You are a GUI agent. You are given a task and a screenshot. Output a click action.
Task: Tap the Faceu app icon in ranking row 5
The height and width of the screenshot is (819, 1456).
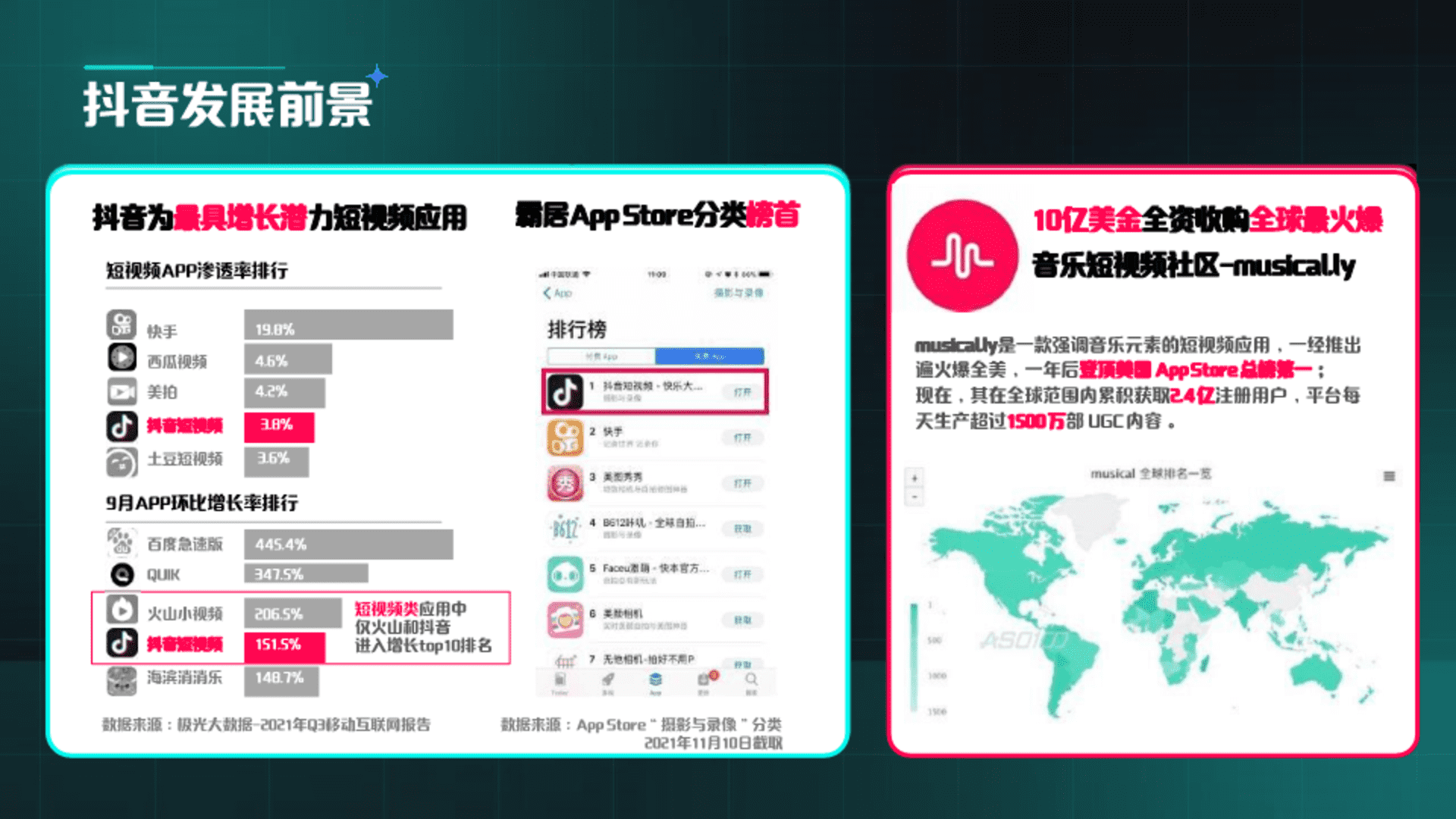click(x=566, y=574)
